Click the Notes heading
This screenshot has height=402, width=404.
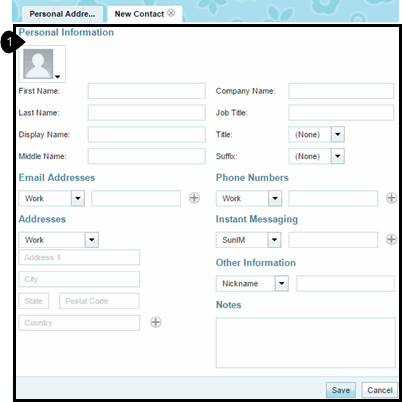(x=229, y=305)
